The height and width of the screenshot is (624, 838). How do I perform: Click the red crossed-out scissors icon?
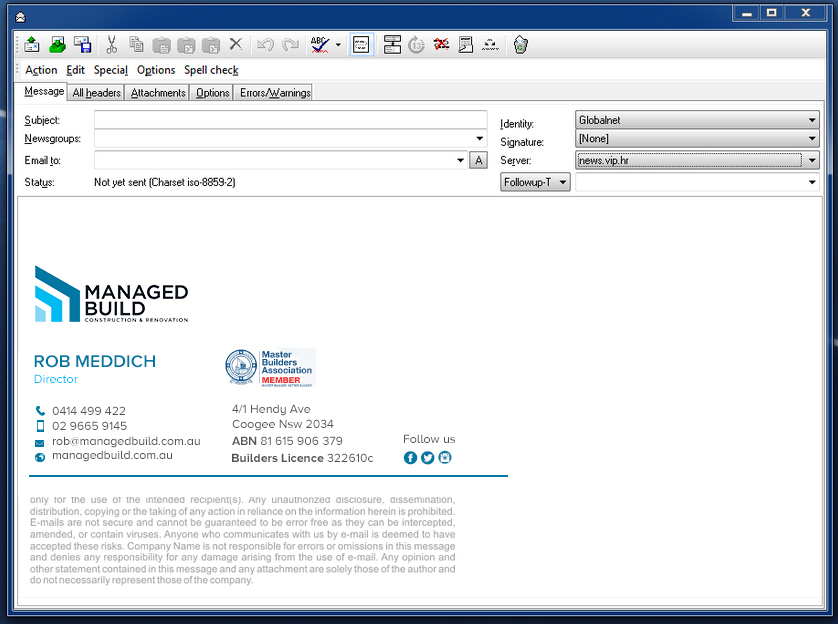pyautogui.click(x=441, y=44)
